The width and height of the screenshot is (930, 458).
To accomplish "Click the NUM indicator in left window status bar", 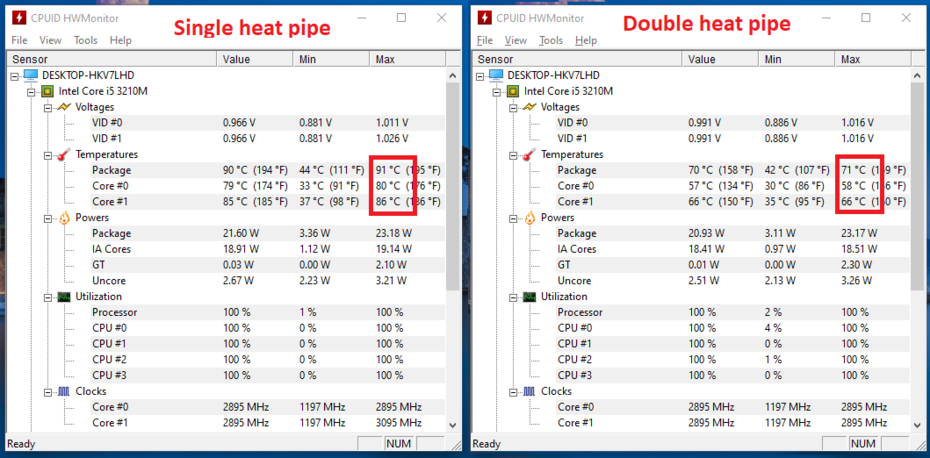I will 398,444.
